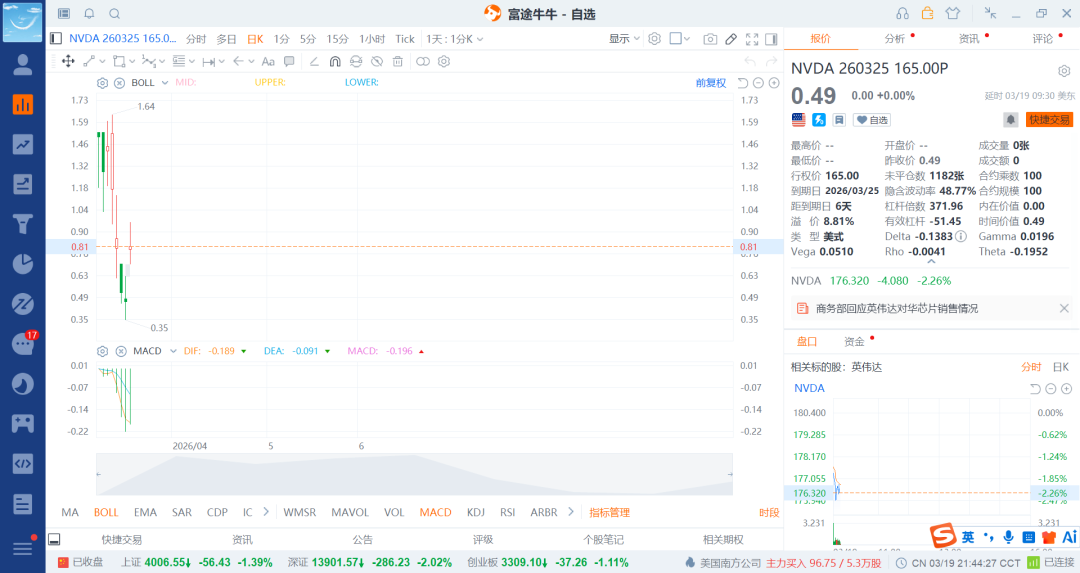The image size is (1080, 573).
Task: Select the 15分 chart period
Action: tap(338, 39)
